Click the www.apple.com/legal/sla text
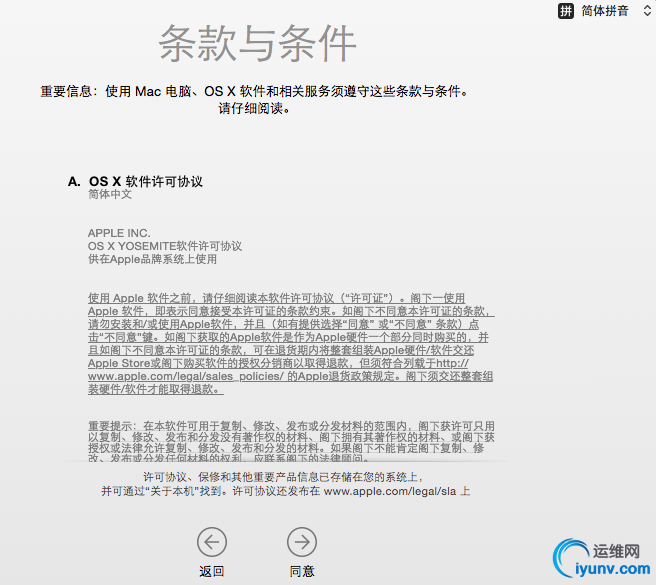This screenshot has width=656, height=585. tap(390, 491)
